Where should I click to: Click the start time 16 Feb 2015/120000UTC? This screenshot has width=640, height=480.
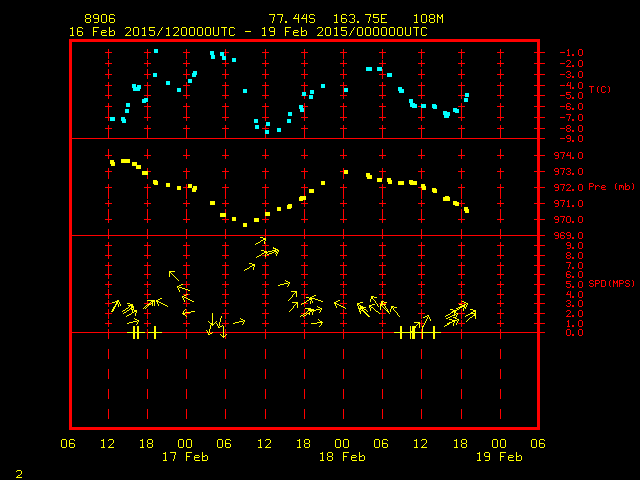point(152,32)
